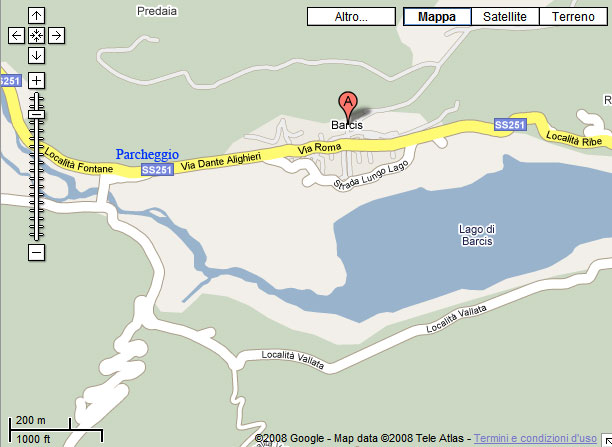612x447 pixels.
Task: Pan the map east with right arrow
Action: point(57,36)
